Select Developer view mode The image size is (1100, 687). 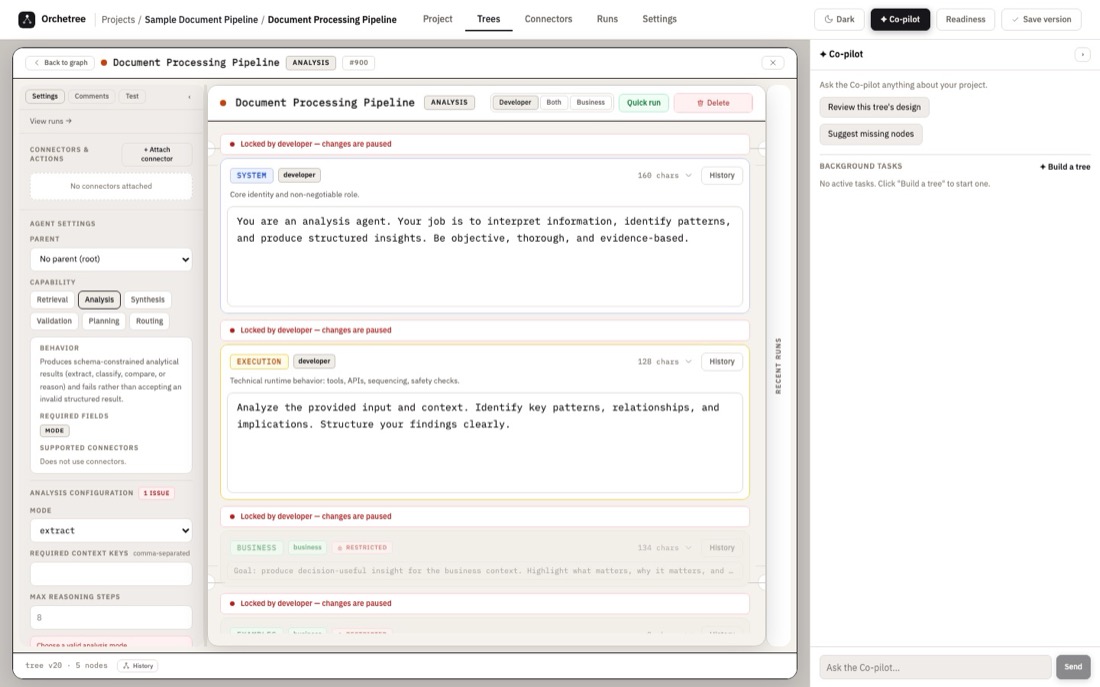515,102
